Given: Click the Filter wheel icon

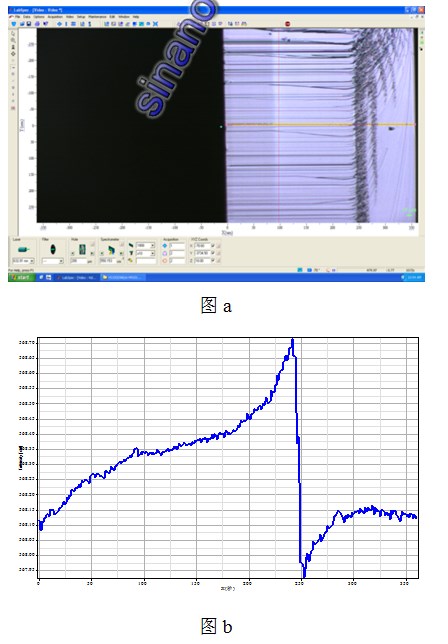Looking at the screenshot, I should [x=53, y=249].
